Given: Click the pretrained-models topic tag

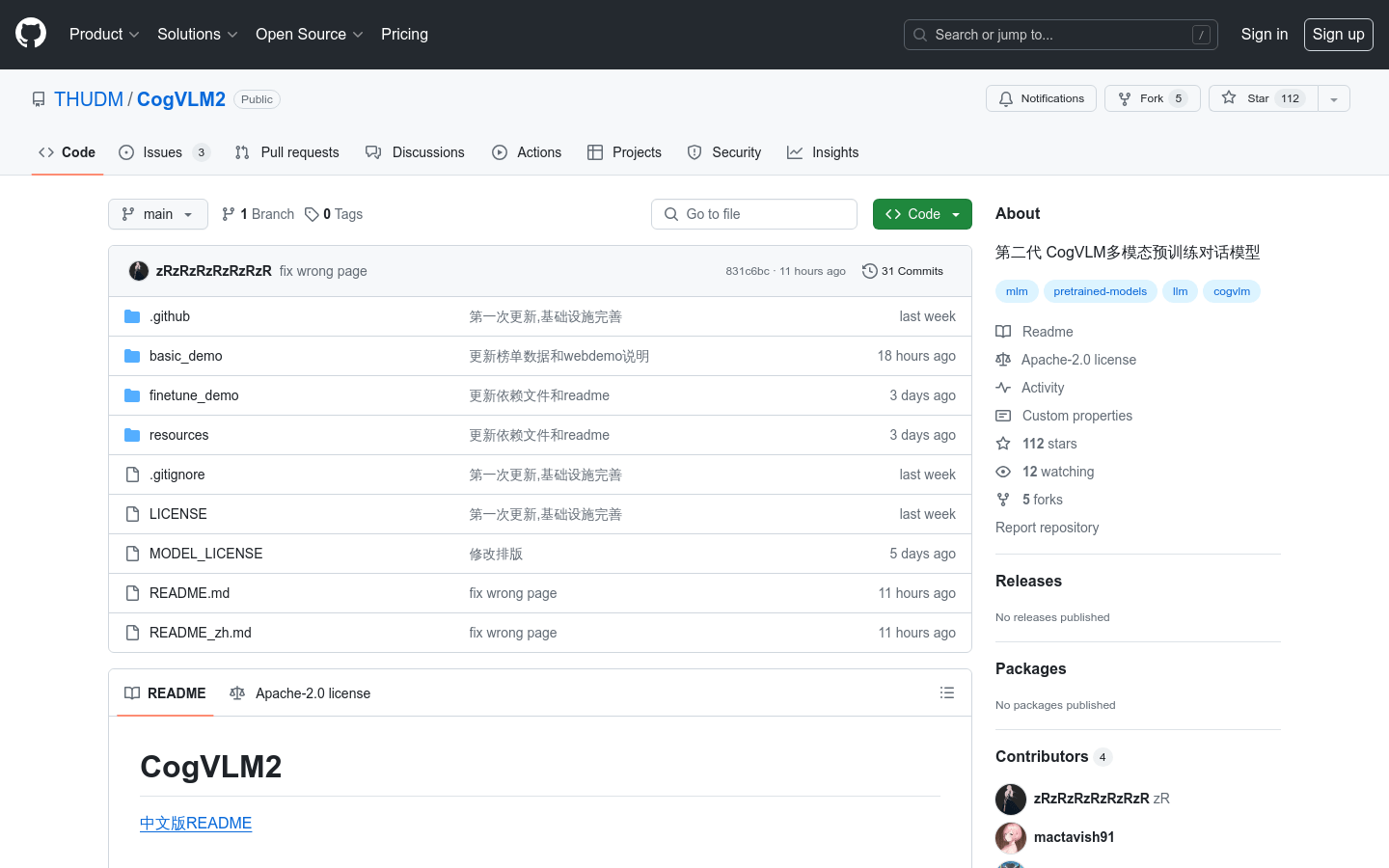Looking at the screenshot, I should pos(1101,291).
